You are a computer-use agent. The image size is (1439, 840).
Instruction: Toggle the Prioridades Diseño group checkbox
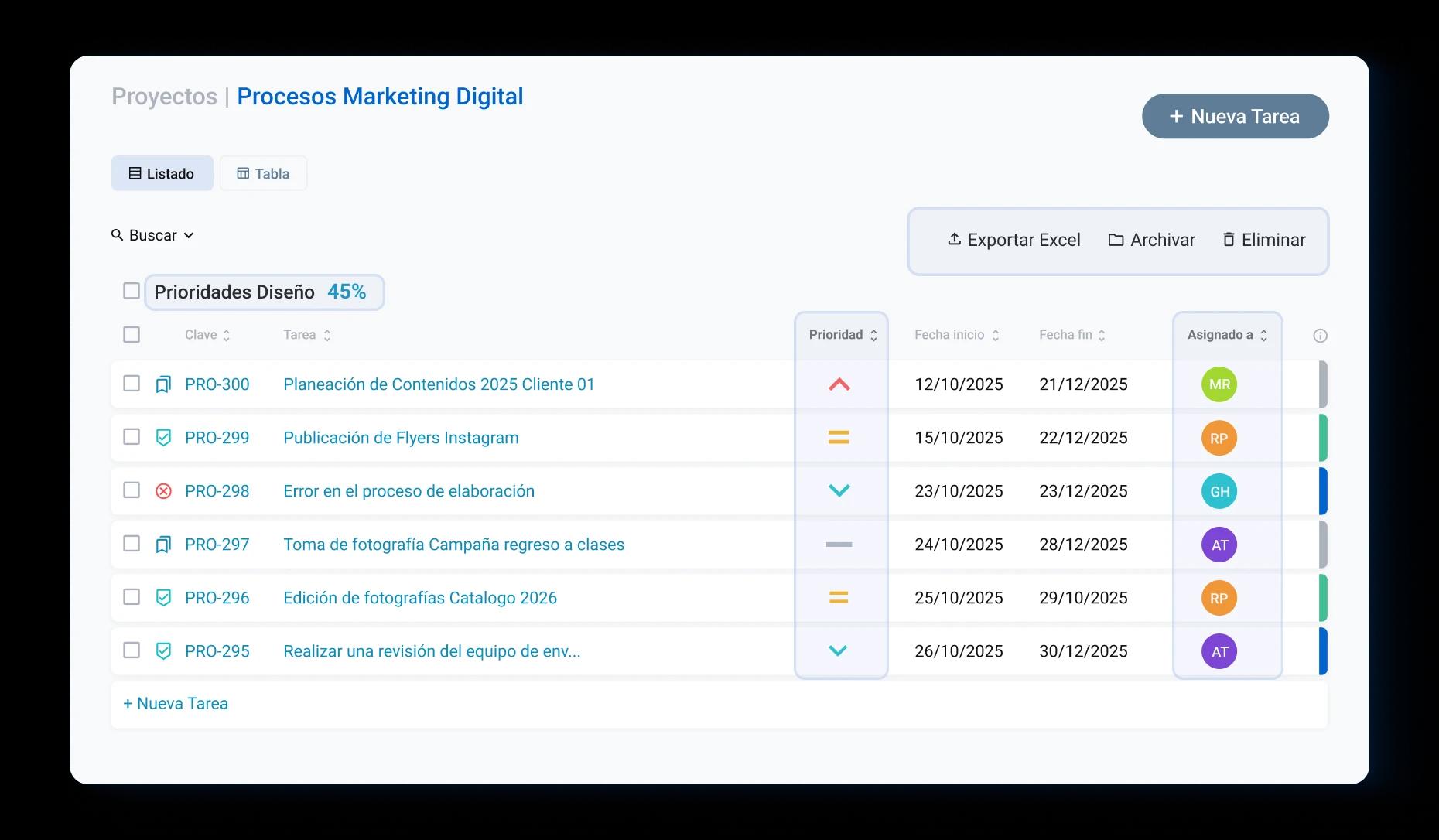pyautogui.click(x=132, y=291)
